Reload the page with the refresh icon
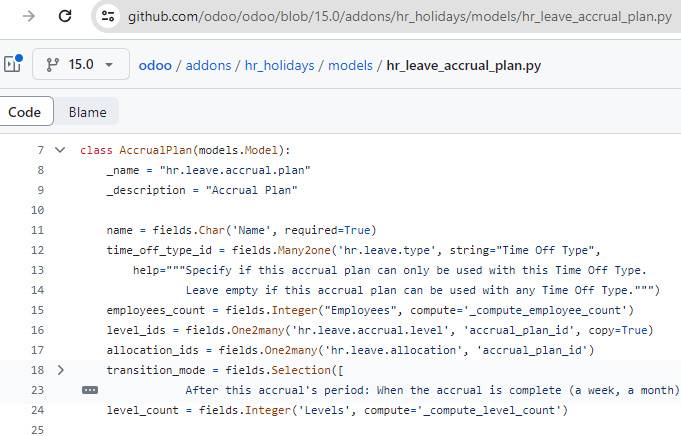The width and height of the screenshot is (681, 436). 65,17
